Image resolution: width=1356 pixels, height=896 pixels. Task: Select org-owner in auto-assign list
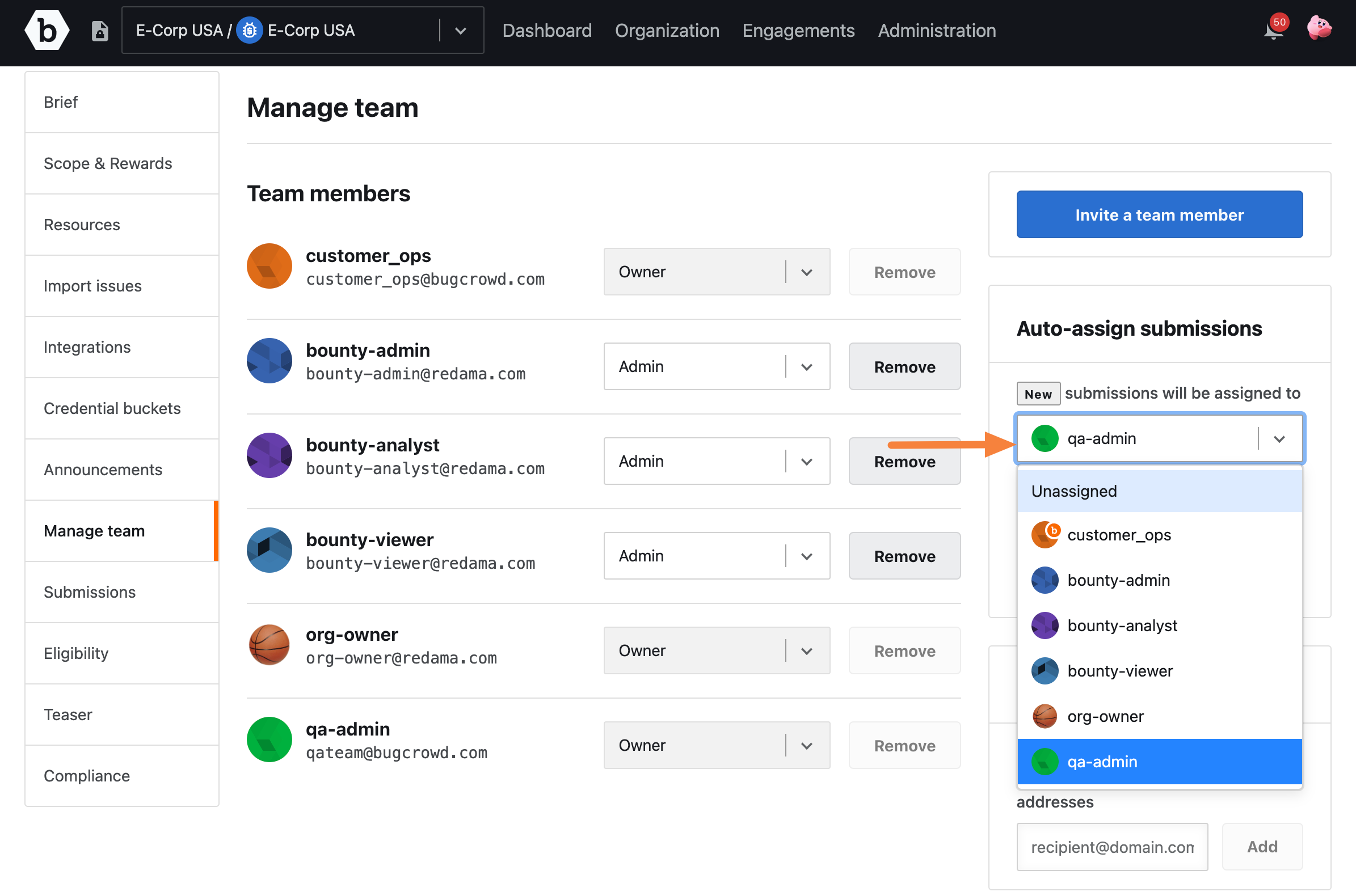1159,717
